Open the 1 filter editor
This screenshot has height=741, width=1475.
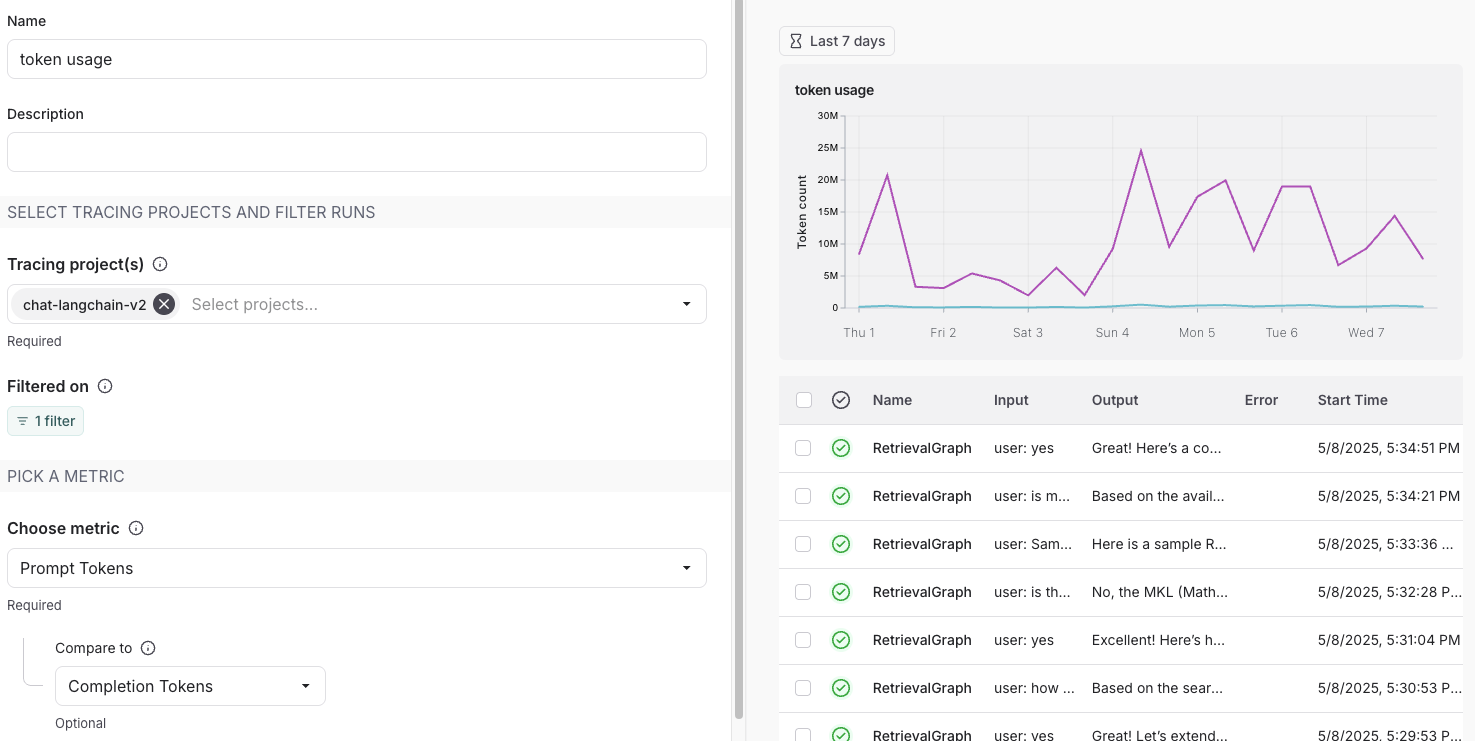(45, 421)
